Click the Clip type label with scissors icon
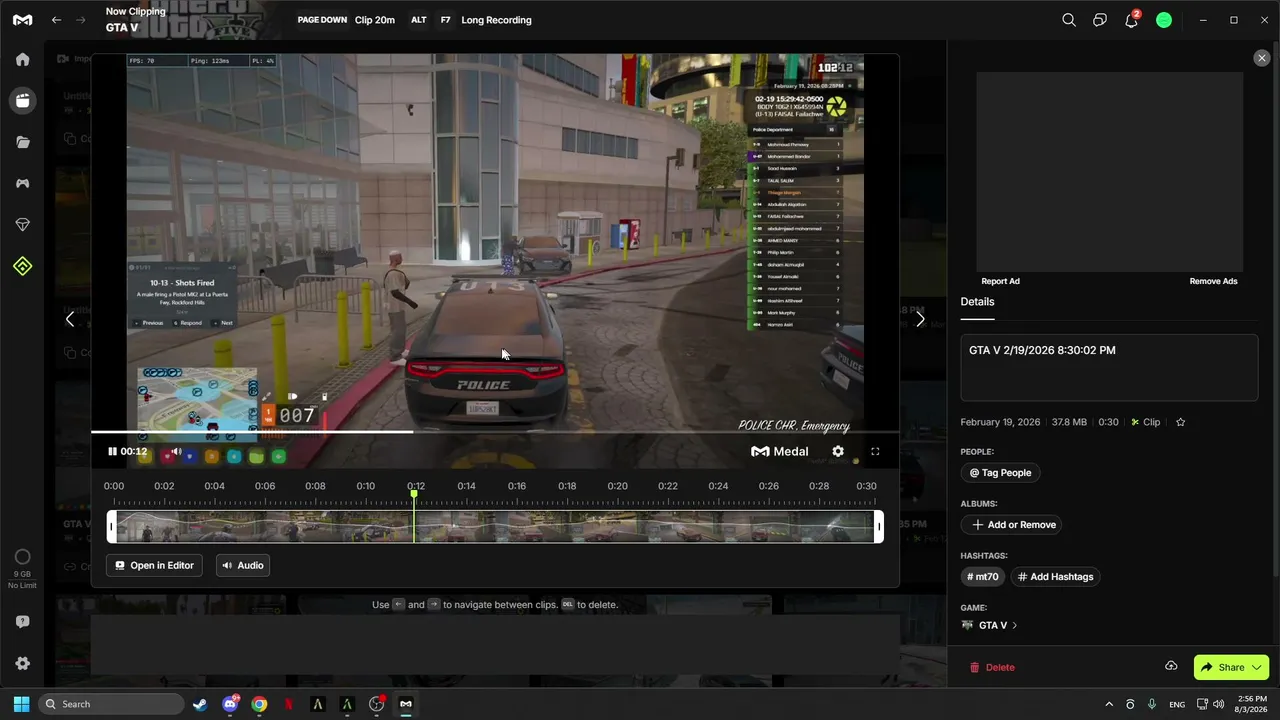The width and height of the screenshot is (1280, 720). click(1145, 422)
